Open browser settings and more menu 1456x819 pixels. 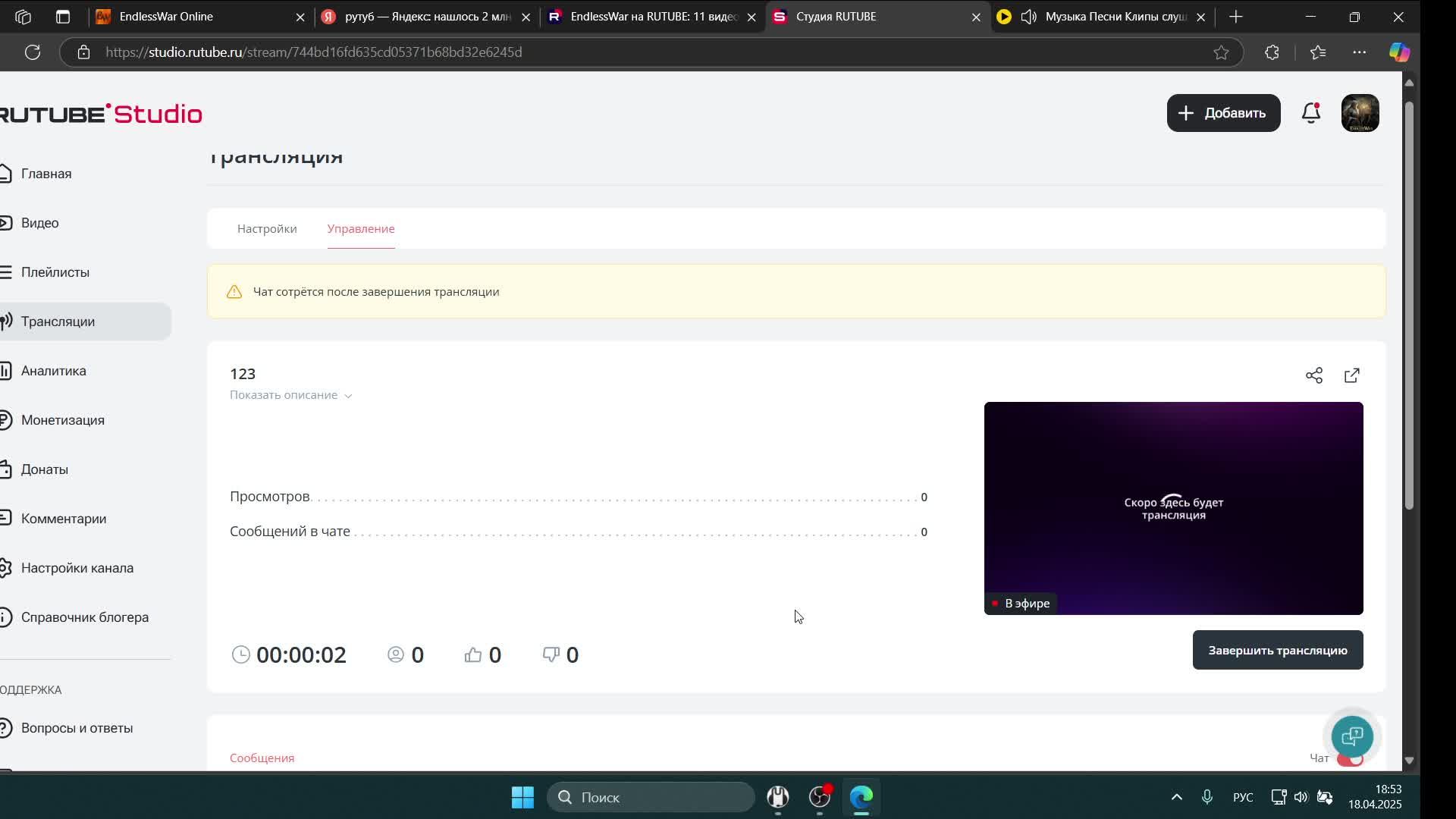click(x=1360, y=52)
